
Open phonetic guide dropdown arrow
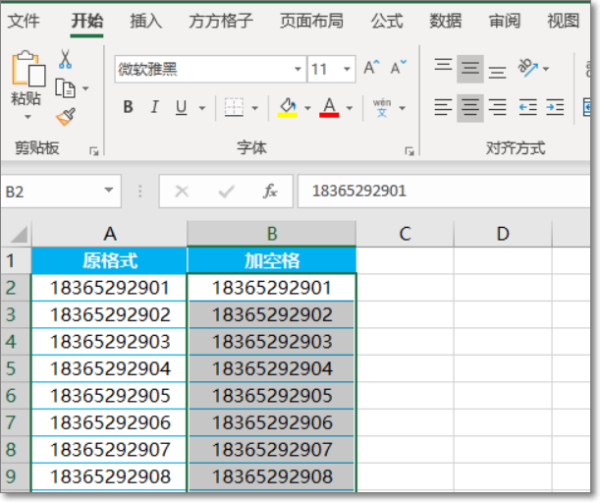pyautogui.click(x=402, y=108)
